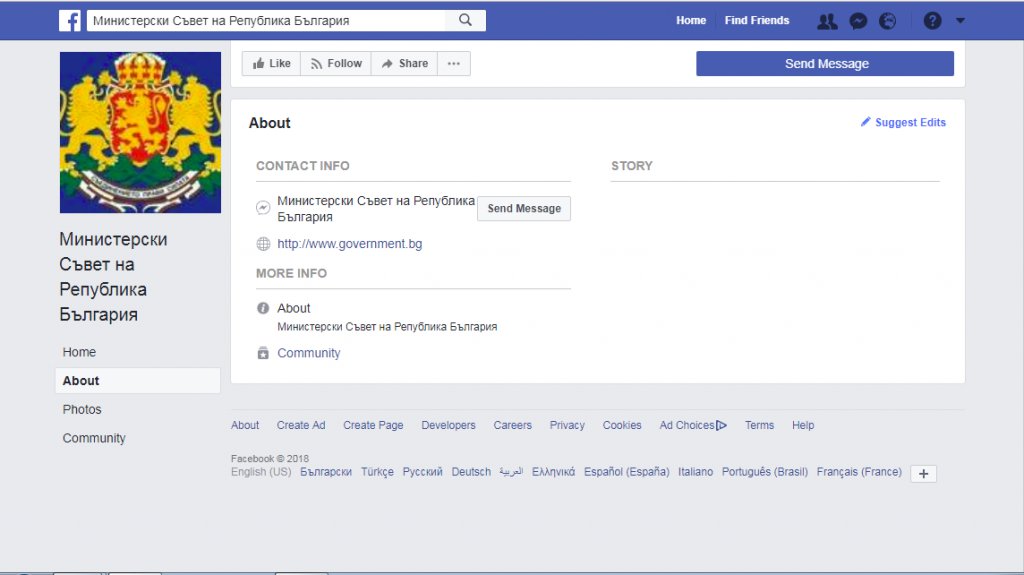Open the Friend Requests icon
Image resolution: width=1024 pixels, height=575 pixels.
click(827, 21)
